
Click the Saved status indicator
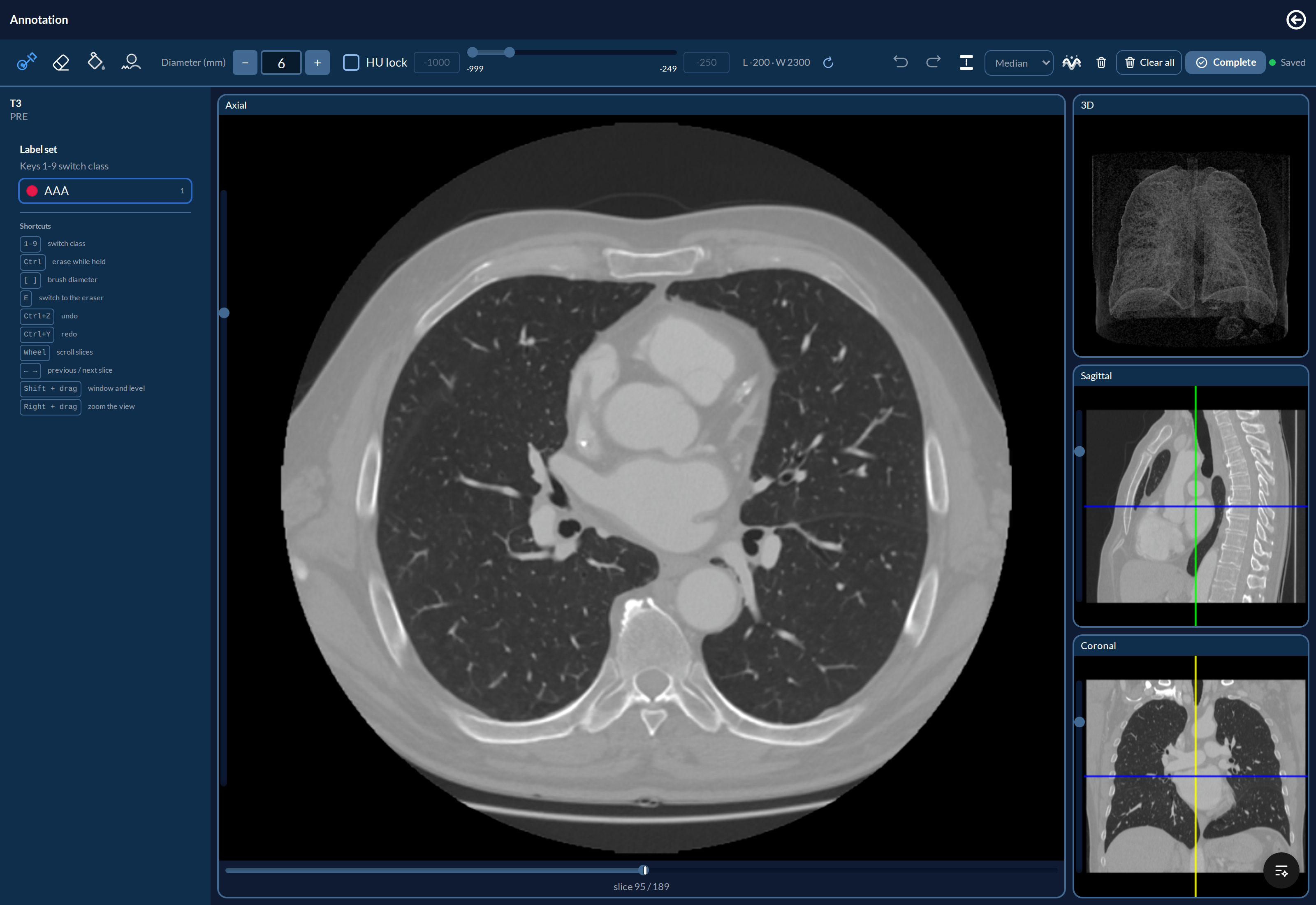pyautogui.click(x=1287, y=63)
